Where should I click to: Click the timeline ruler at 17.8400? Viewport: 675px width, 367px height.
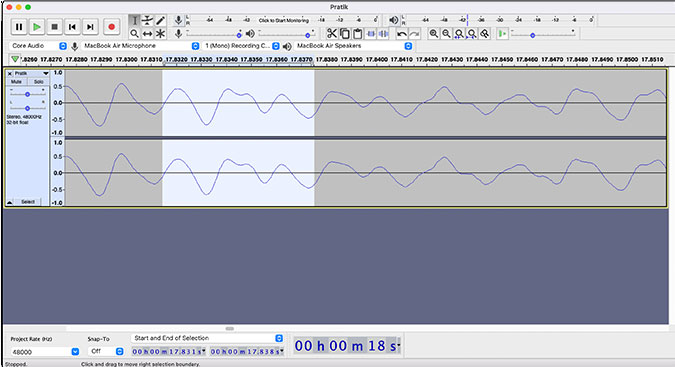(x=377, y=59)
